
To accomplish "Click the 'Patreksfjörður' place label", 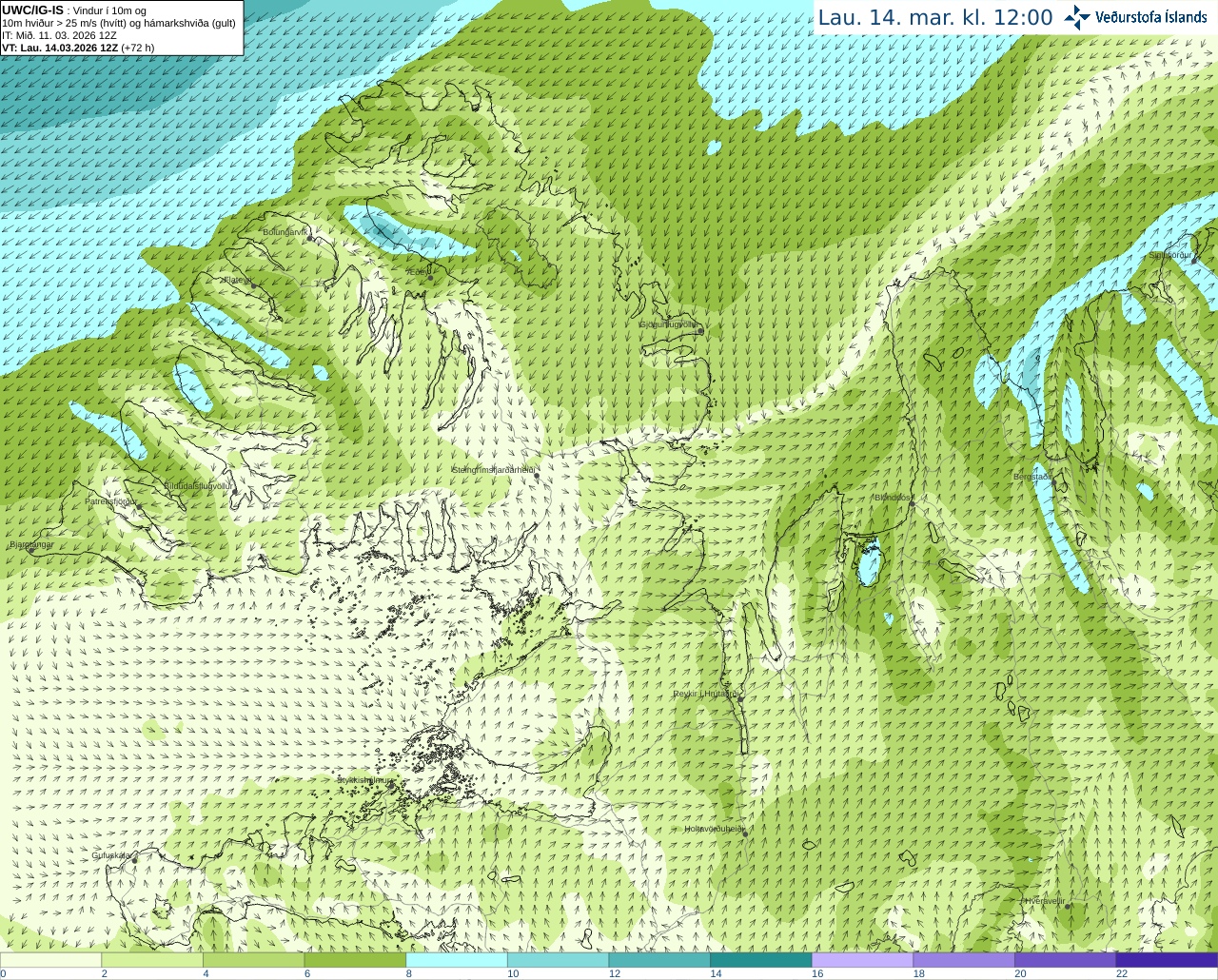I will [111, 500].
